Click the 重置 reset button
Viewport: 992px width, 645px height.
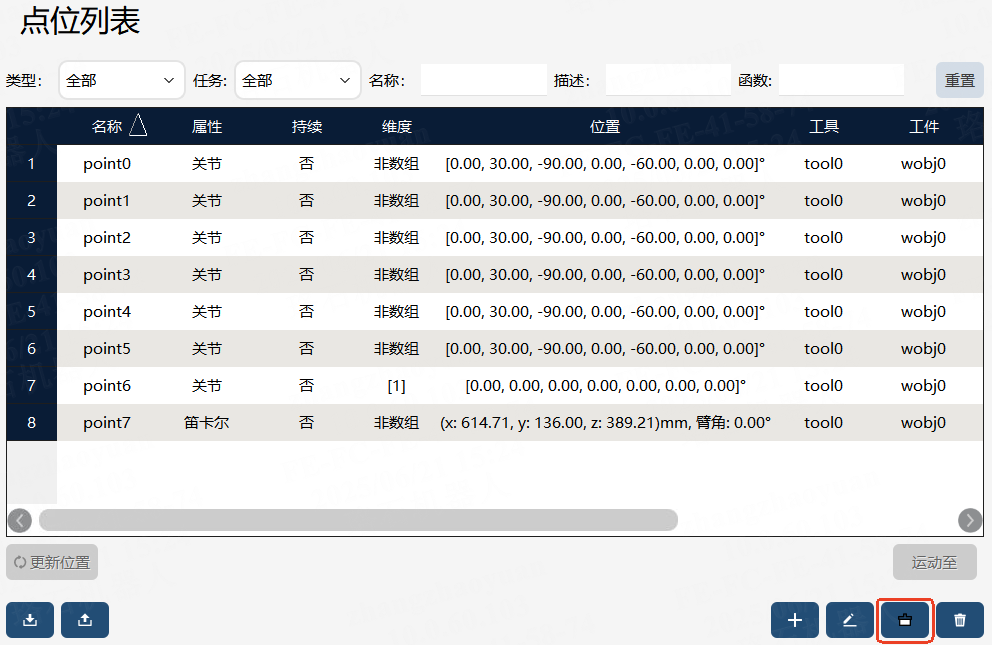pyautogui.click(x=960, y=80)
